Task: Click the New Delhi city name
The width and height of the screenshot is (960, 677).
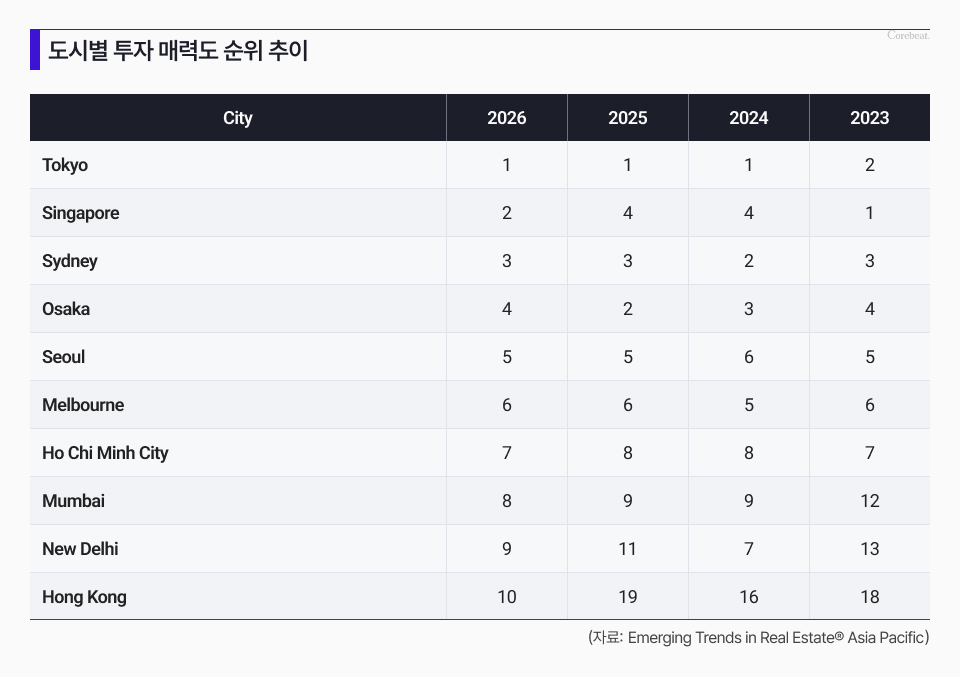Action: click(x=80, y=549)
